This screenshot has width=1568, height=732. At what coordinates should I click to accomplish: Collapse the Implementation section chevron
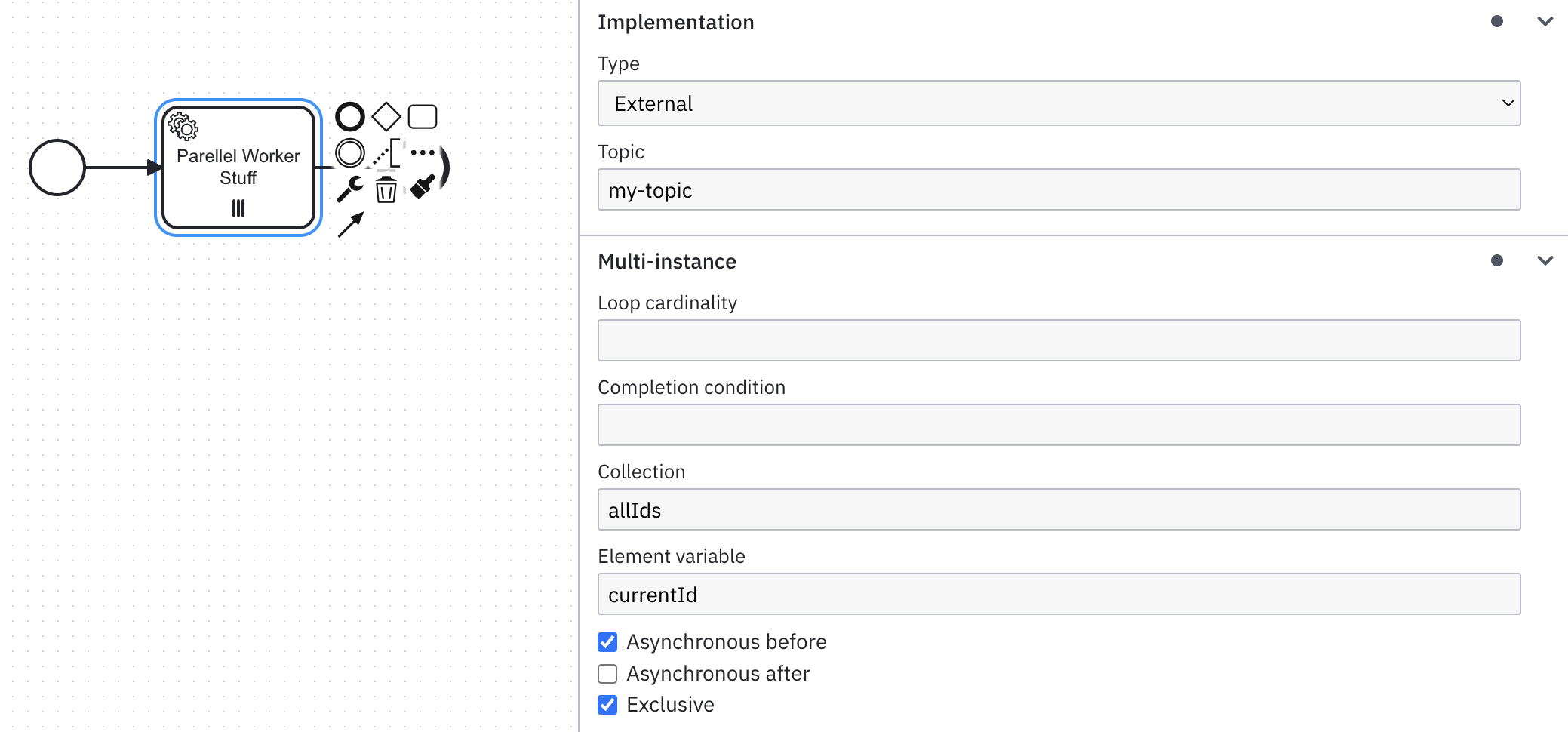(x=1545, y=22)
